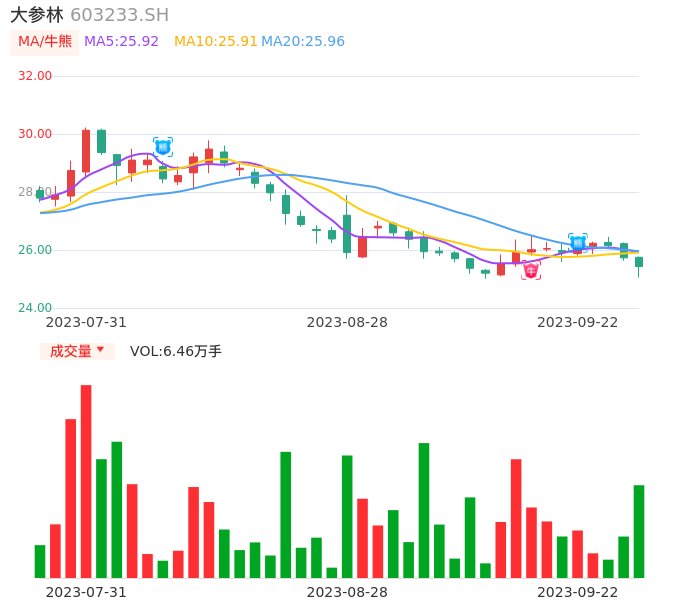Click the ticker code 603233.SH
This screenshot has width=686, height=606.
pyautogui.click(x=120, y=15)
